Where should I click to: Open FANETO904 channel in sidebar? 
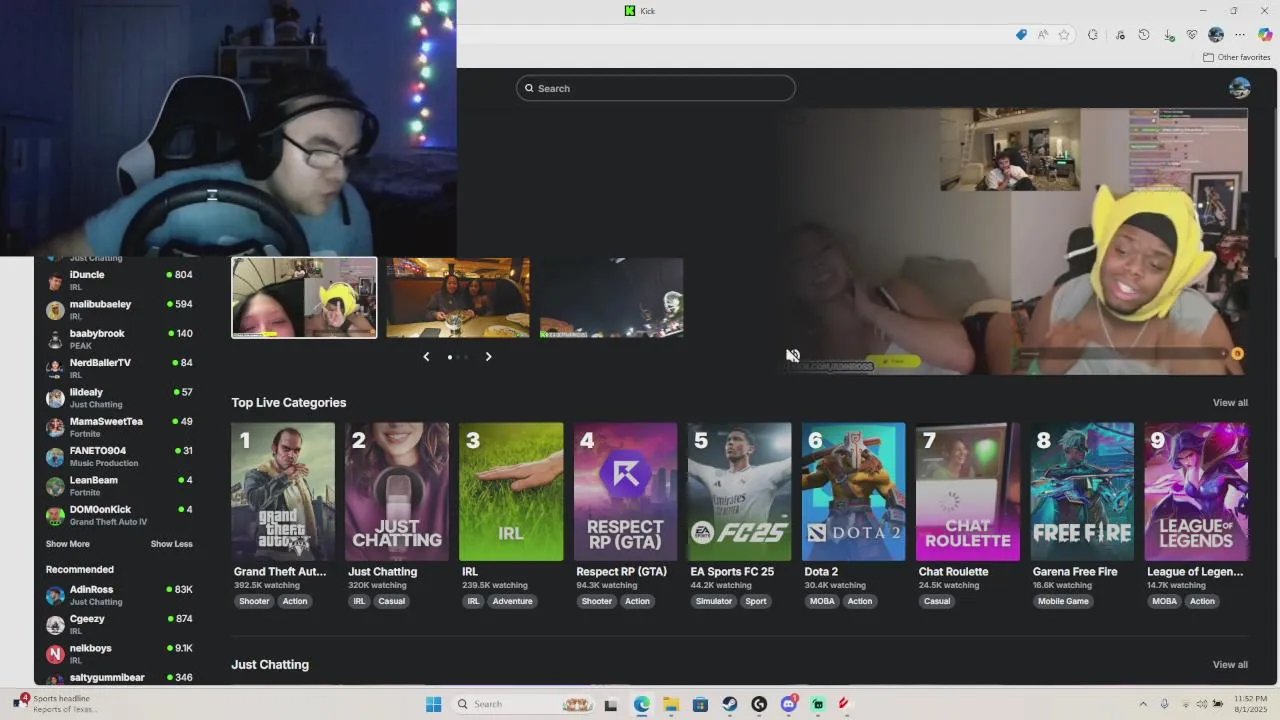click(x=119, y=456)
